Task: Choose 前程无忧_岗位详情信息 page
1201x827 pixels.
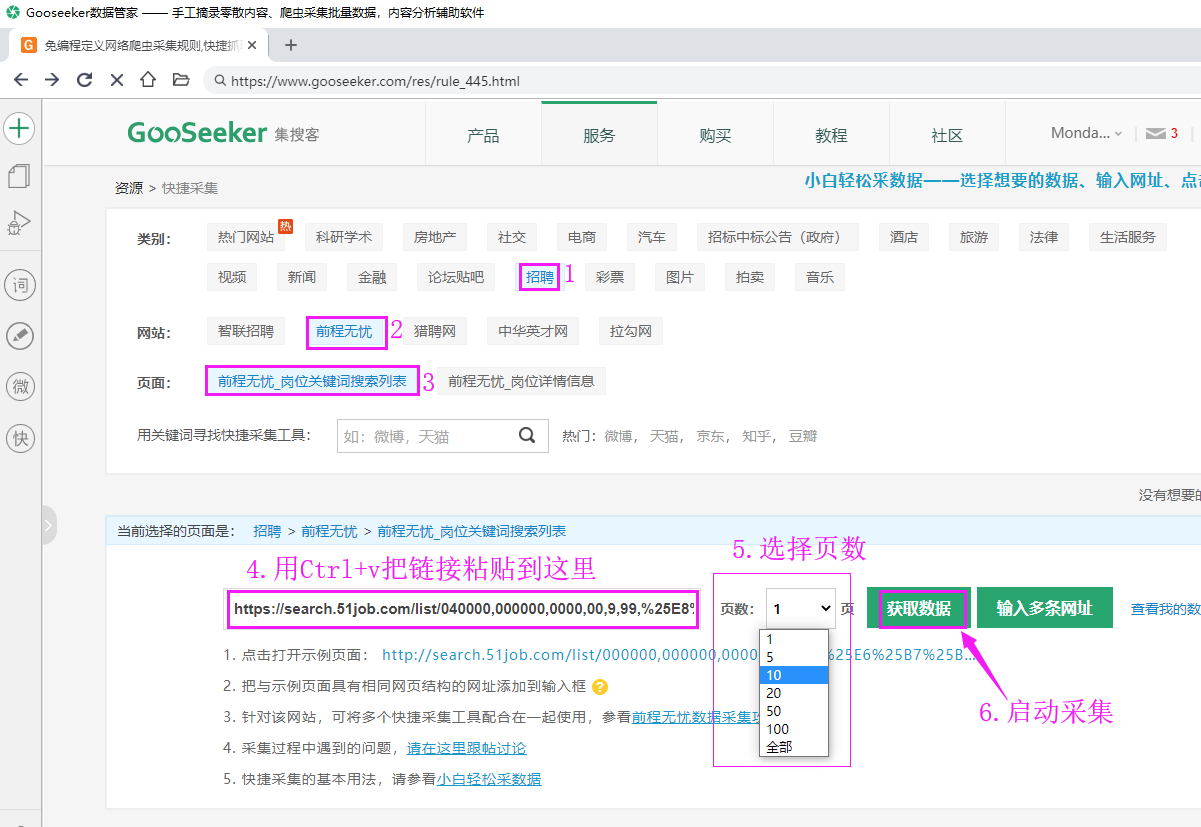Action: pos(521,381)
